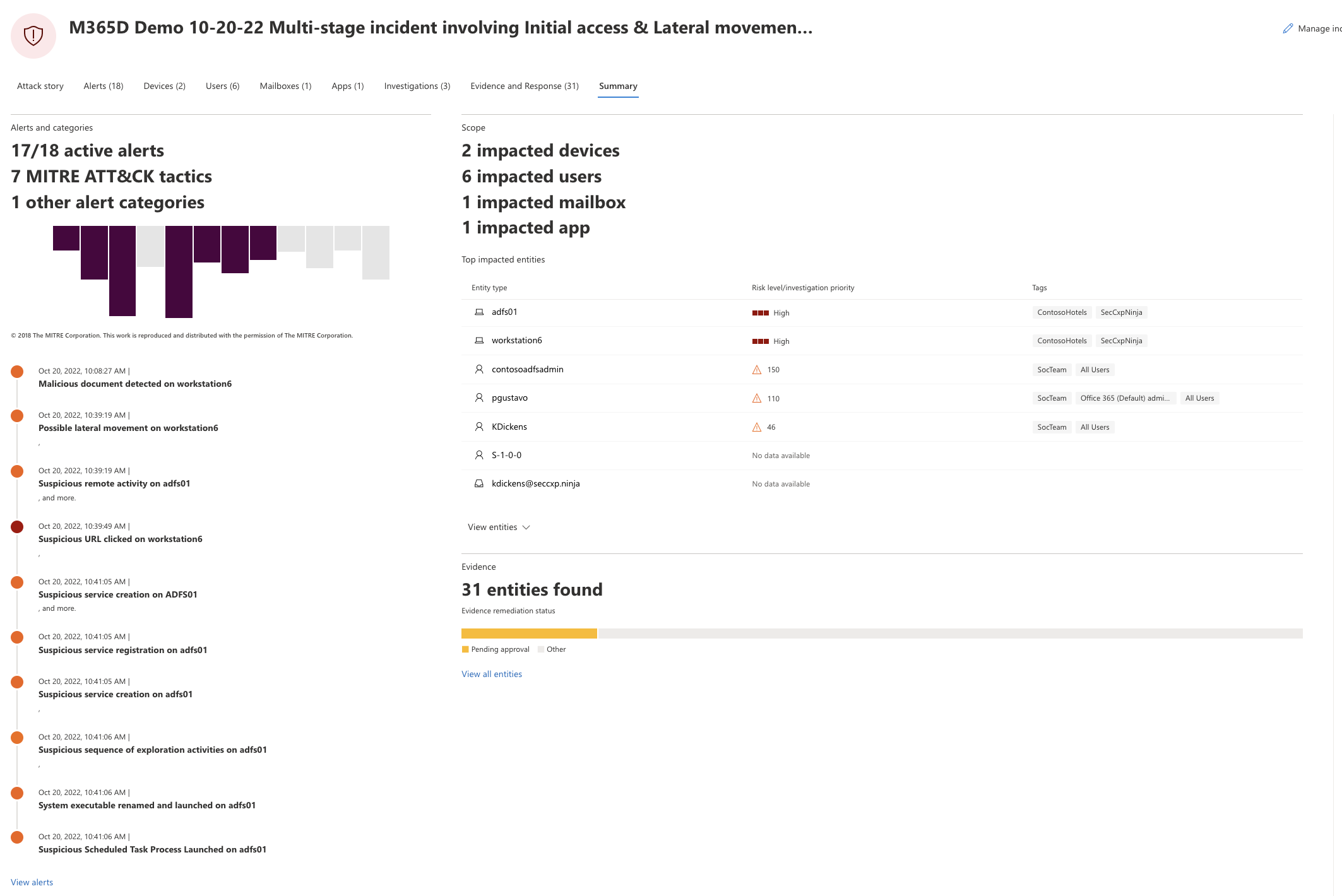Click the High risk bars for adfs01
This screenshot has width=1342, height=896.
click(761, 313)
